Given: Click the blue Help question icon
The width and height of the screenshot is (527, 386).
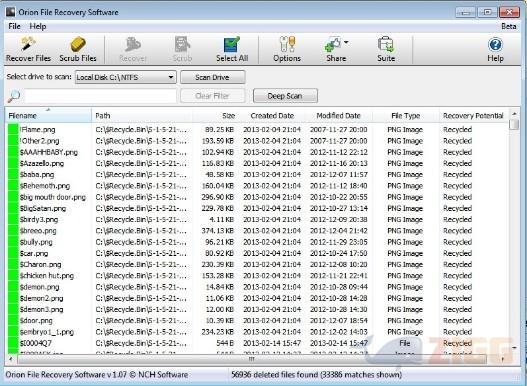Looking at the screenshot, I should click(495, 44).
